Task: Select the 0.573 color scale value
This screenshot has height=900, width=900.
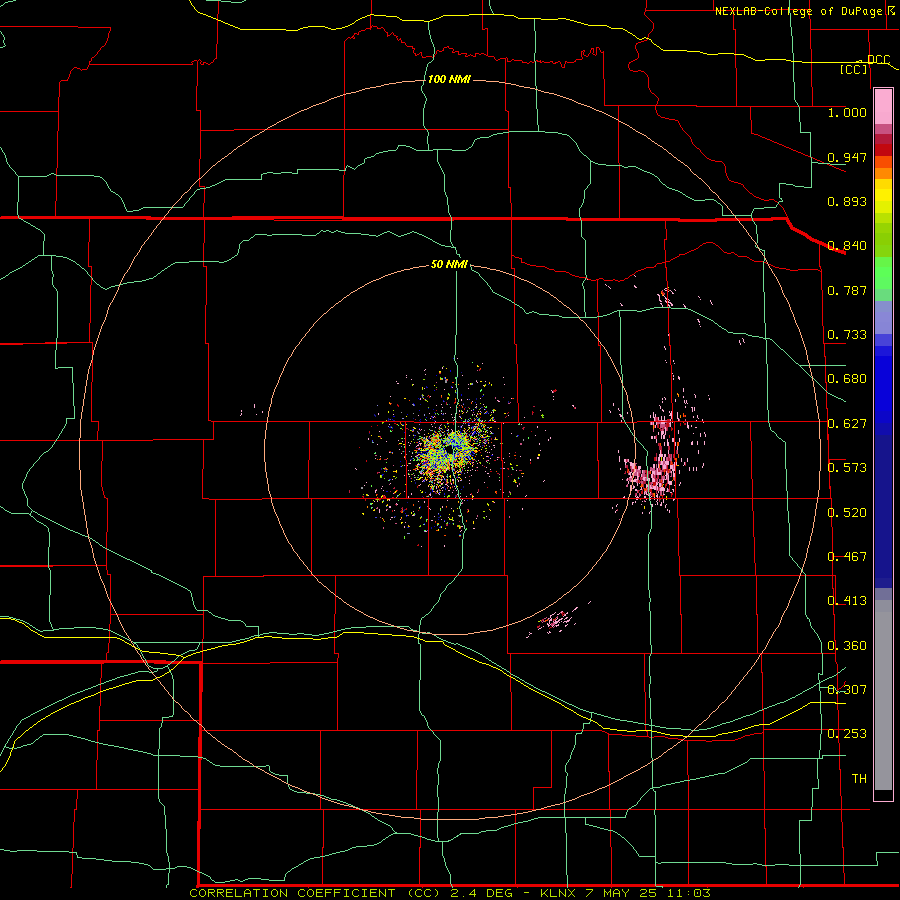Action: (847, 468)
